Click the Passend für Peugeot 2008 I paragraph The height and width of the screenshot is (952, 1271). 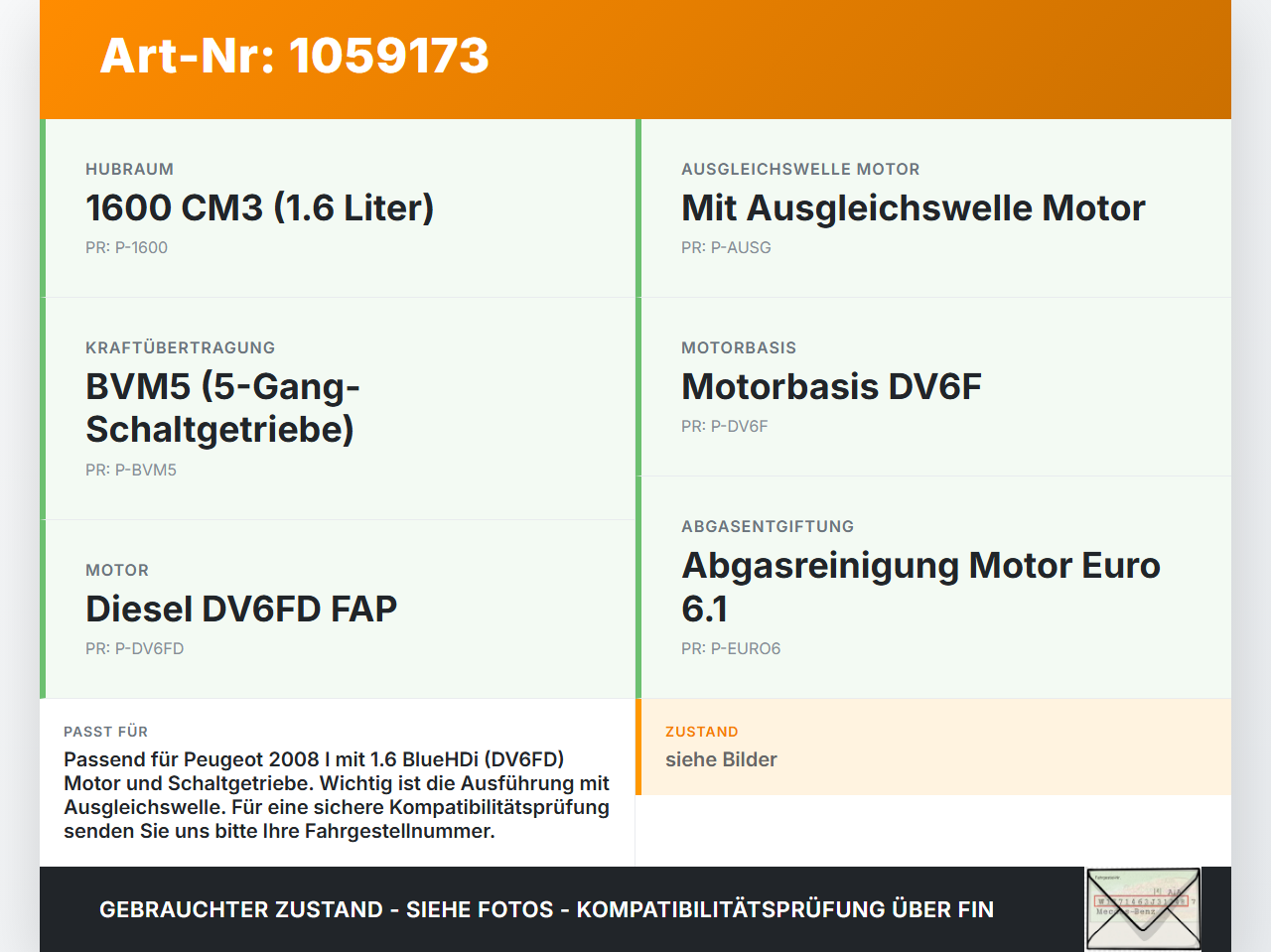coord(337,795)
